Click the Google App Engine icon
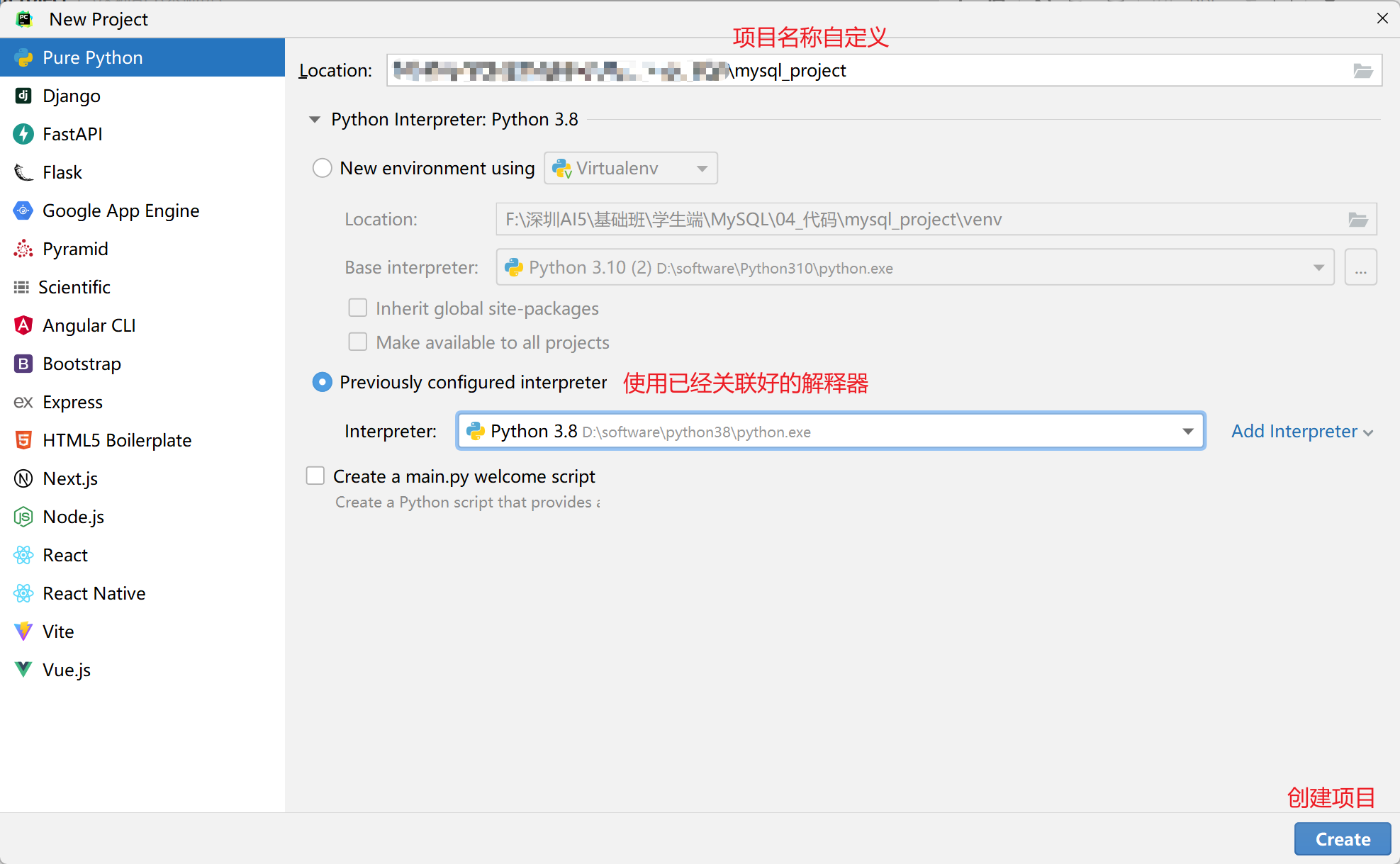Screen dimensions: 1400x864 [23, 211]
